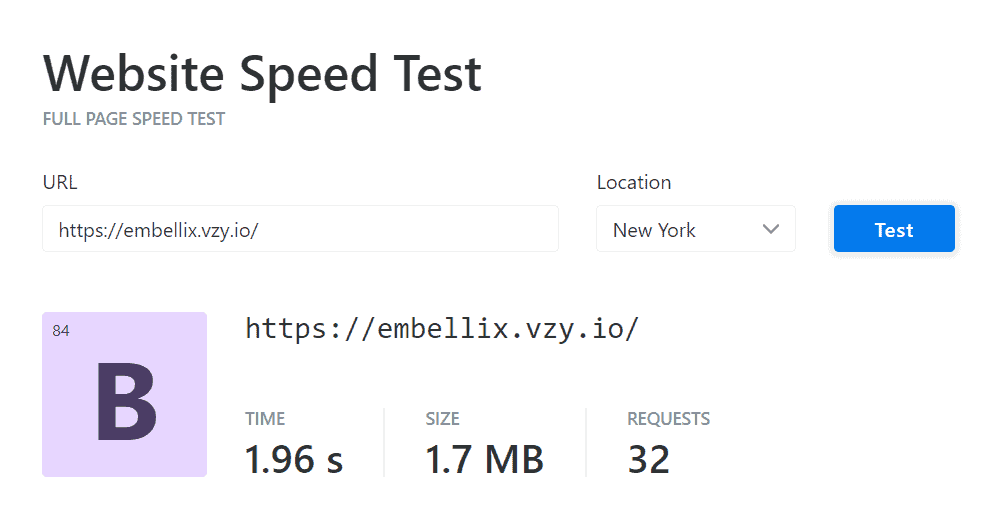This screenshot has height=524, width=997.
Task: Click the purple grade tile's bottom edge
Action: point(124,473)
